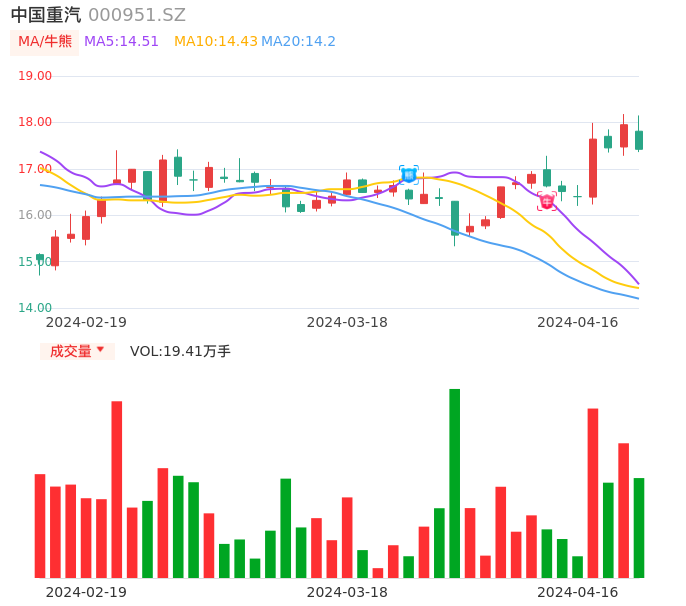Click the stock name 中国重汽
Screen dimensions: 686x606
point(46,15)
